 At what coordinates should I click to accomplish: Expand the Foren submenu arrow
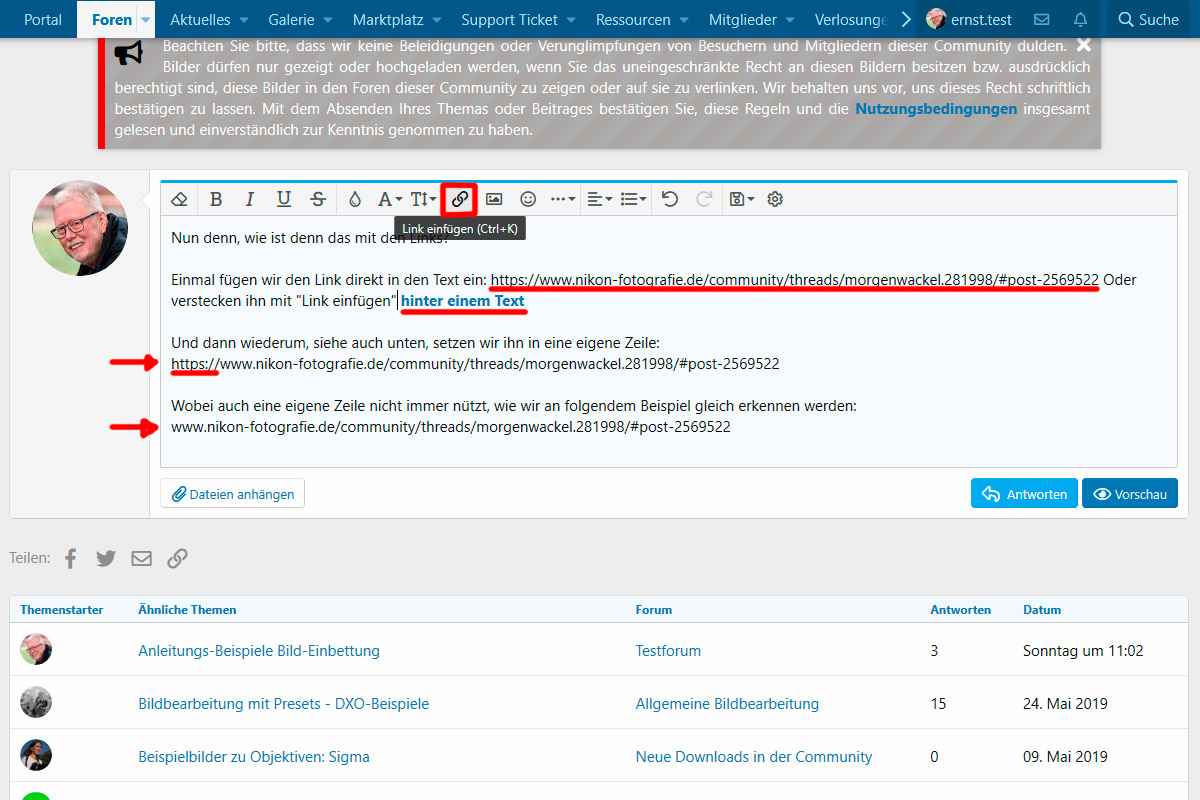pos(146,19)
